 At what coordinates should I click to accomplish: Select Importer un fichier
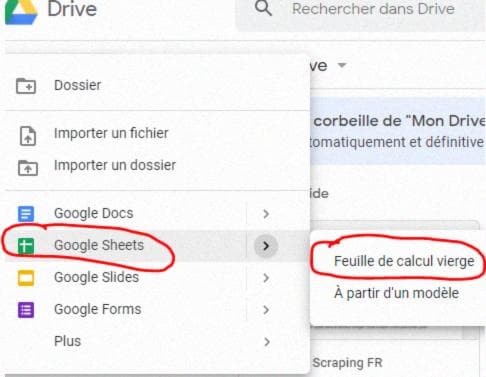[x=111, y=133]
